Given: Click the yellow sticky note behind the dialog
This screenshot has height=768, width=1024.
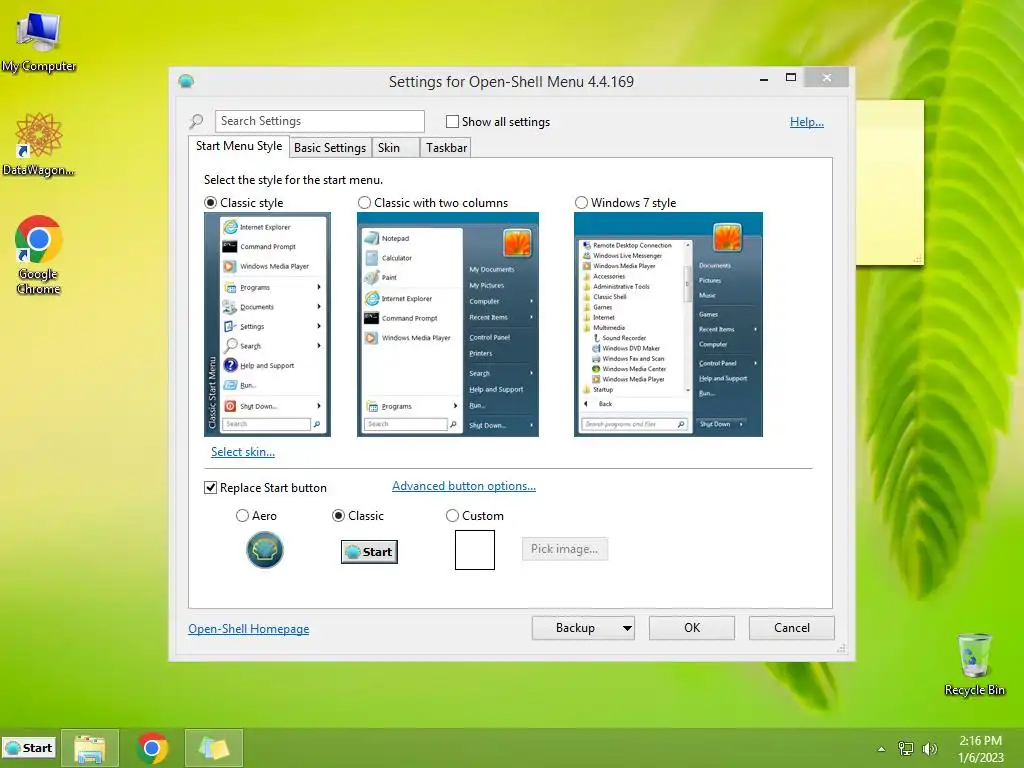Looking at the screenshot, I should coord(890,183).
